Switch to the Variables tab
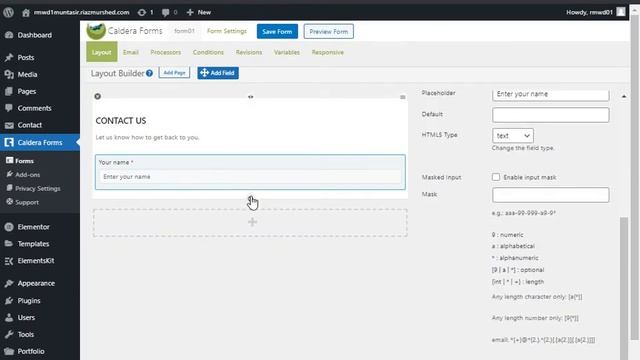 [287, 52]
